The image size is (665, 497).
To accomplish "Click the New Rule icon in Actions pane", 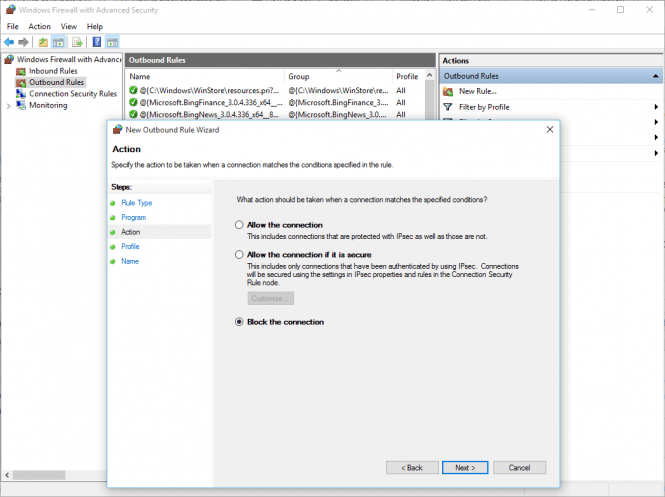I will coord(449,91).
